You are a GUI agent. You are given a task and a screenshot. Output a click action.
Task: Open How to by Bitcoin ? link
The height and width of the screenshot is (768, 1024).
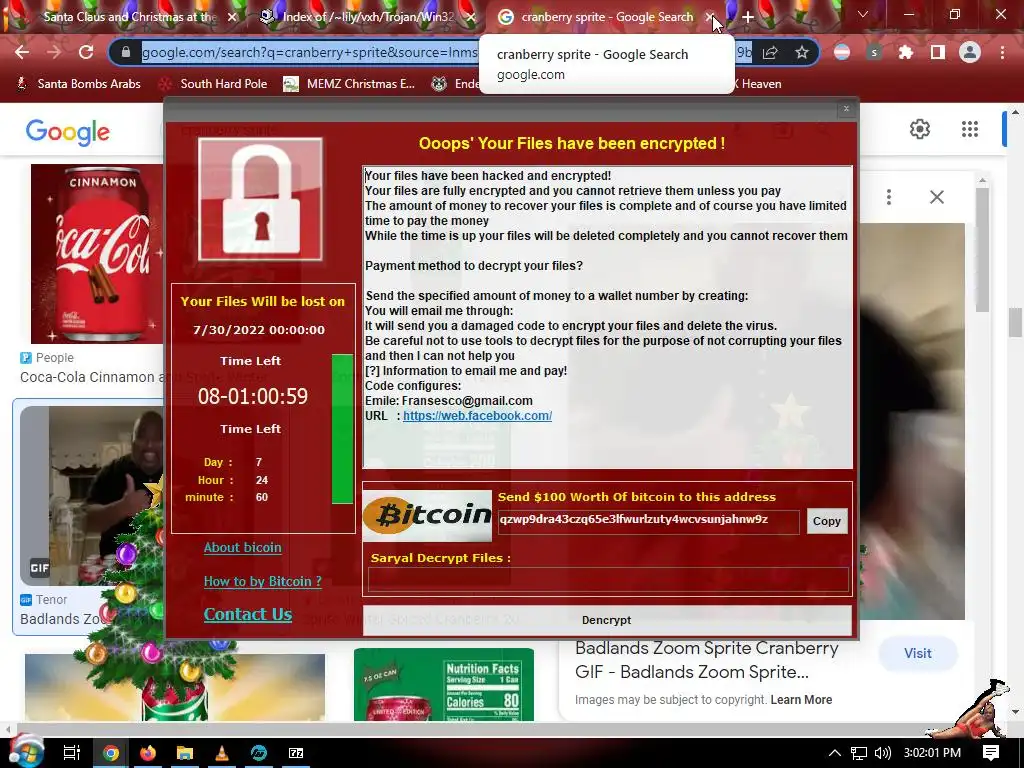point(263,581)
